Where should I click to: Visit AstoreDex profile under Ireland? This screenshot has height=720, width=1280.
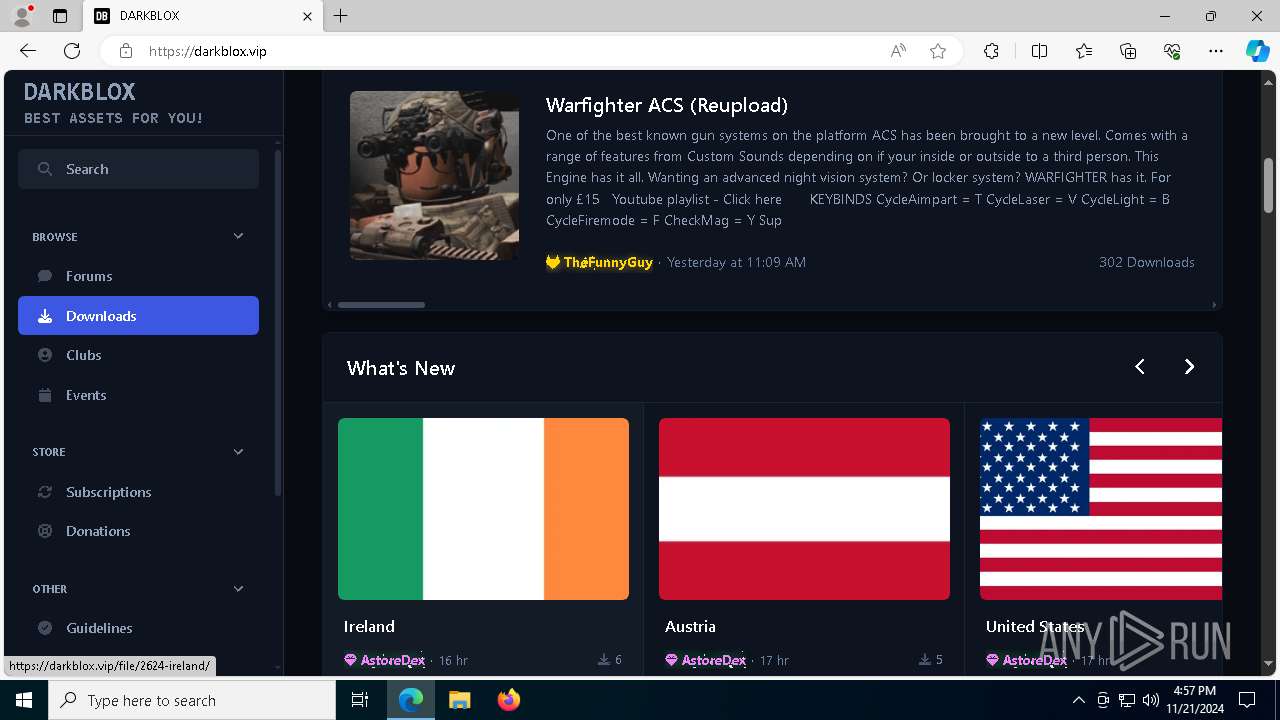[385, 660]
